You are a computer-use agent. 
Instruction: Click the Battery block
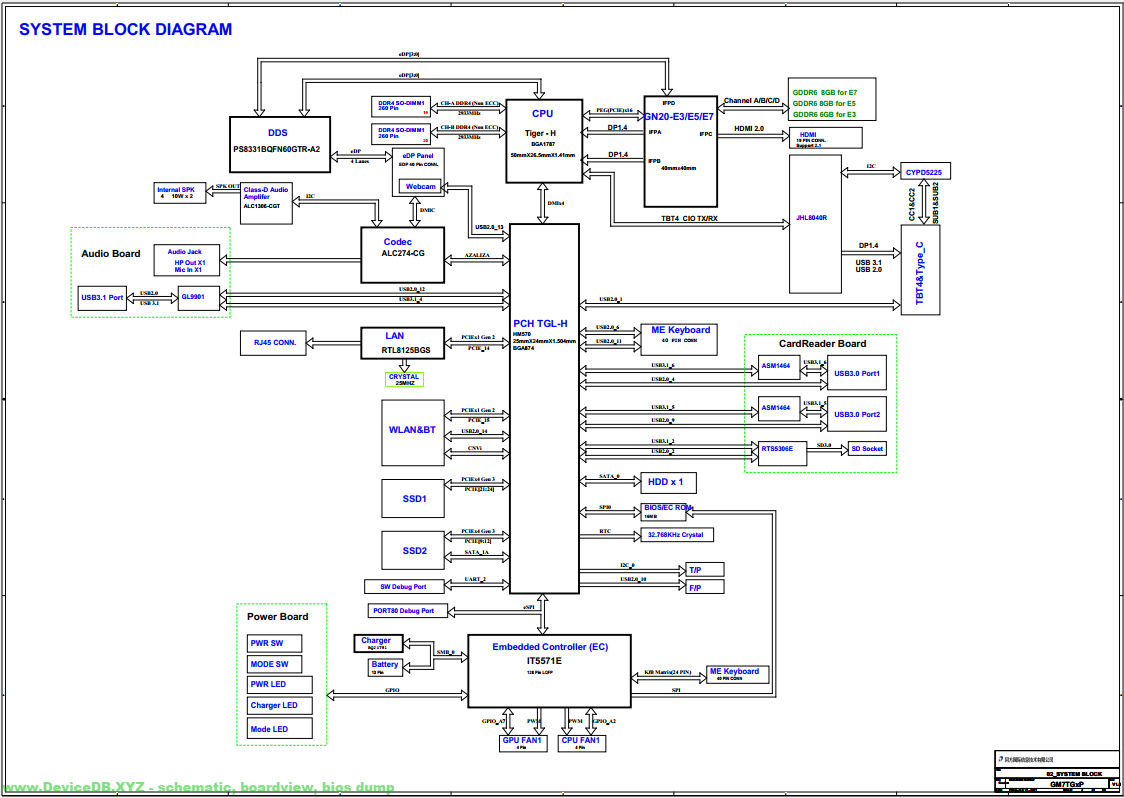point(385,668)
